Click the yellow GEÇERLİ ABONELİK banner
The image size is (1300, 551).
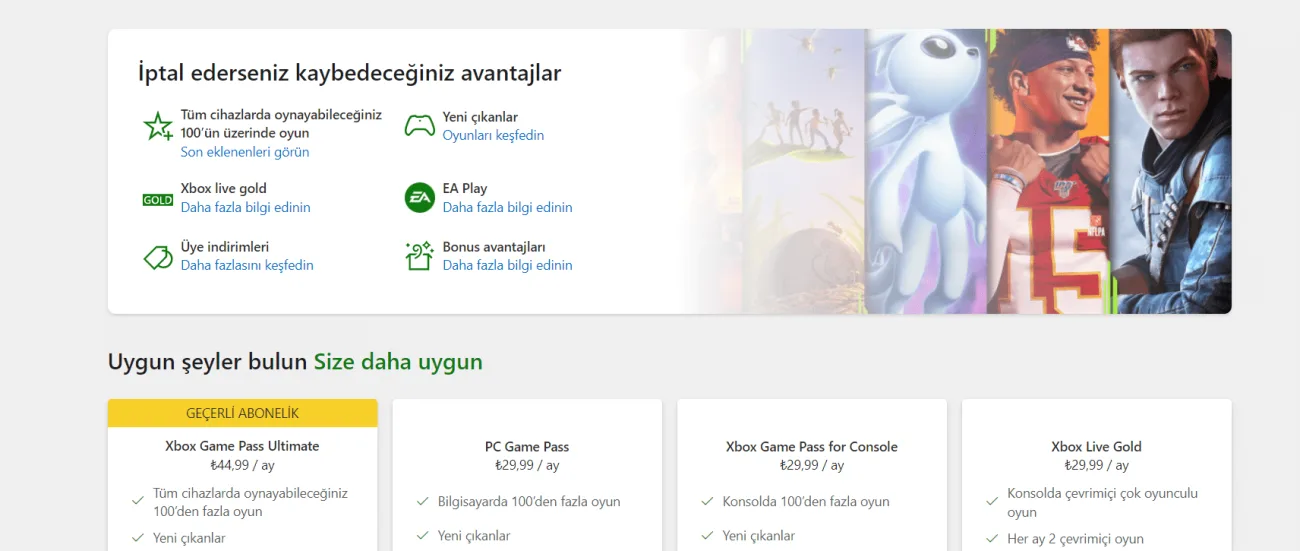point(242,413)
